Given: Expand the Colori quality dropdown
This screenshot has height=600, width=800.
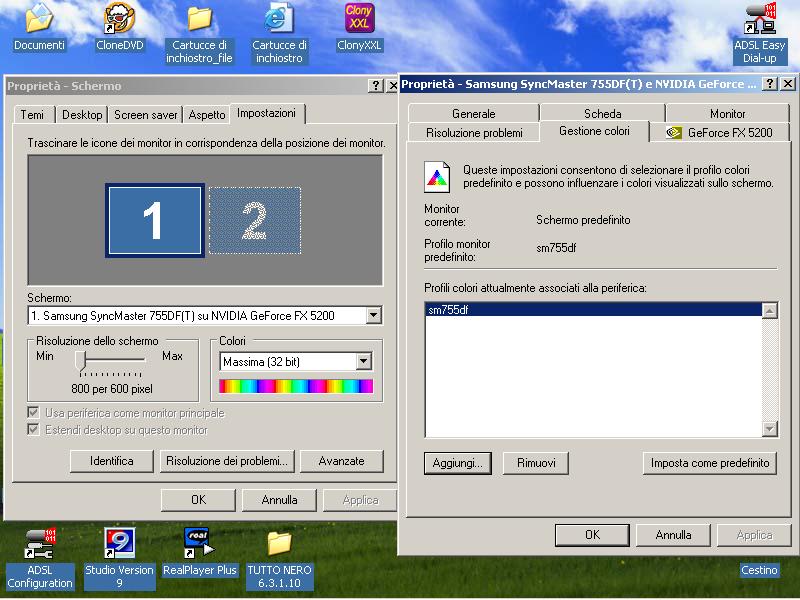Looking at the screenshot, I should point(363,361).
